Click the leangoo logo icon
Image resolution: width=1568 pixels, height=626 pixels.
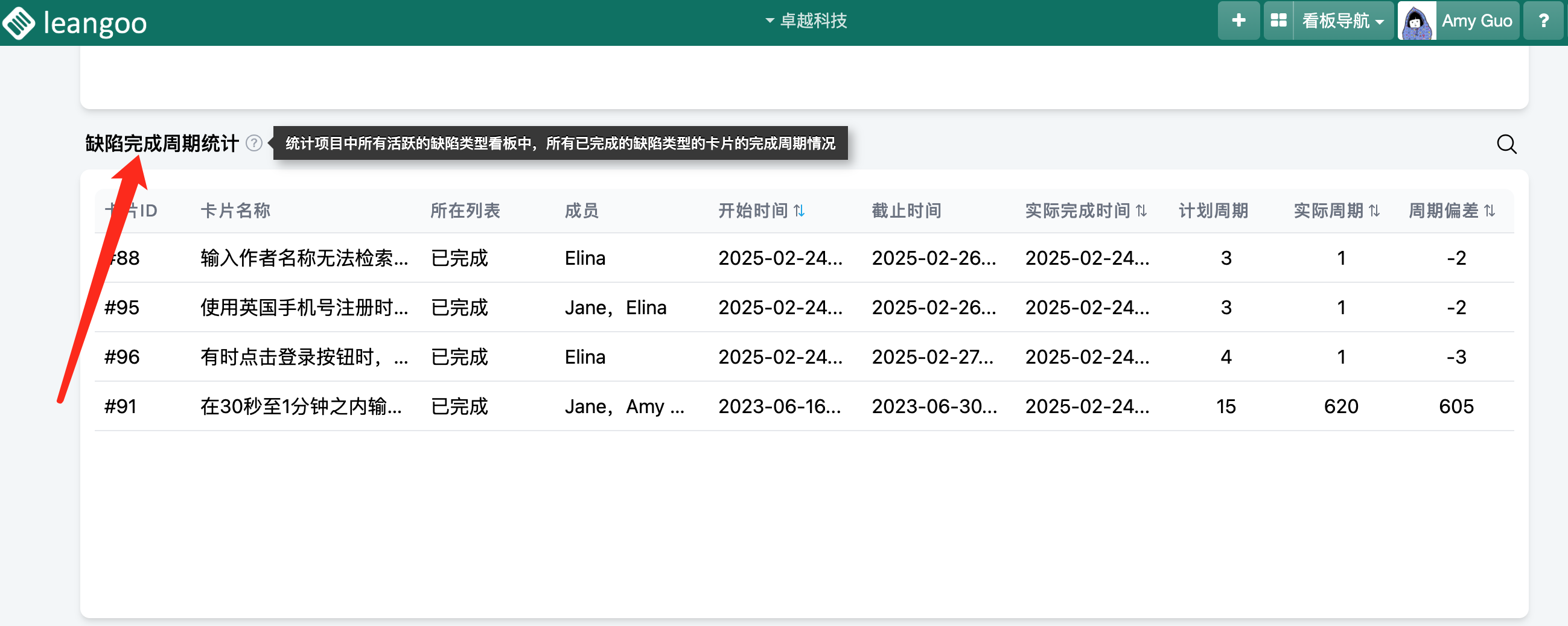click(x=19, y=22)
